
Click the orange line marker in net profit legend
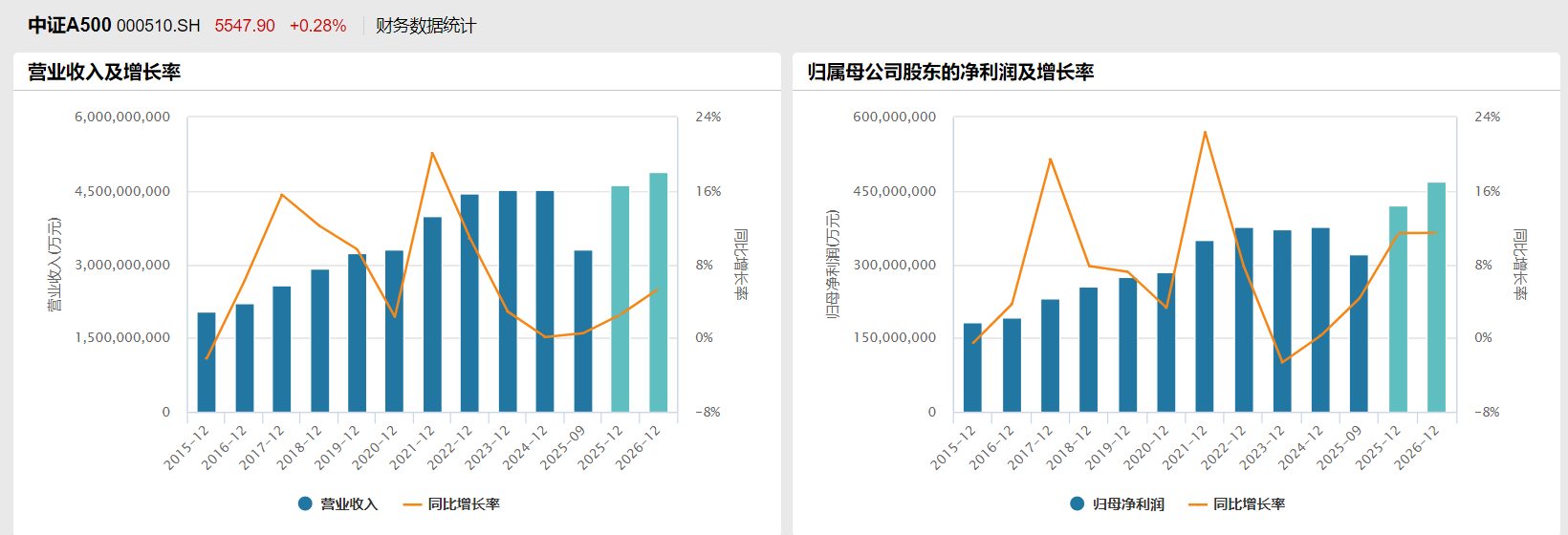point(1197,504)
